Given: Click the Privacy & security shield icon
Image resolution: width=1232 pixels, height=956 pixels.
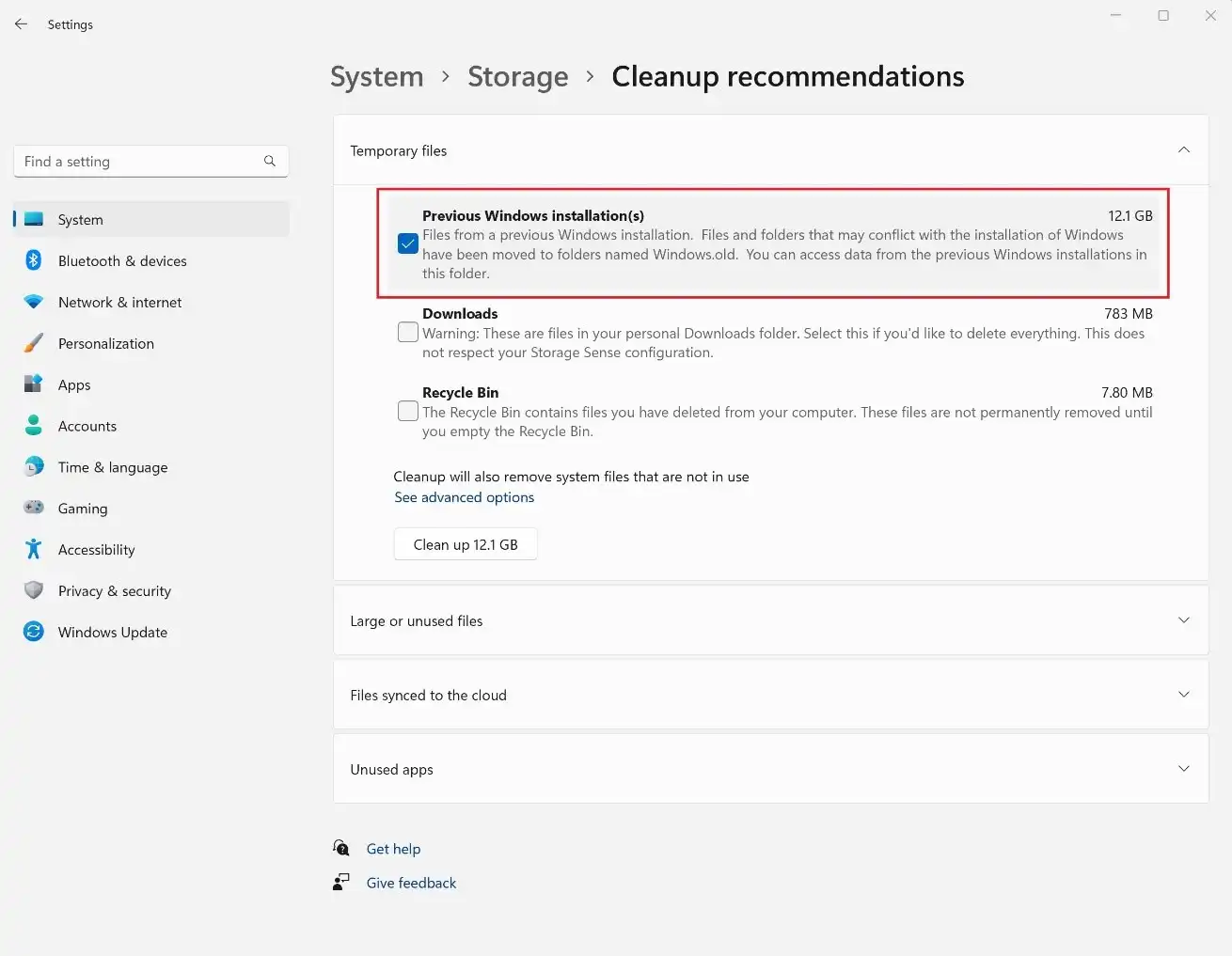Looking at the screenshot, I should (34, 590).
